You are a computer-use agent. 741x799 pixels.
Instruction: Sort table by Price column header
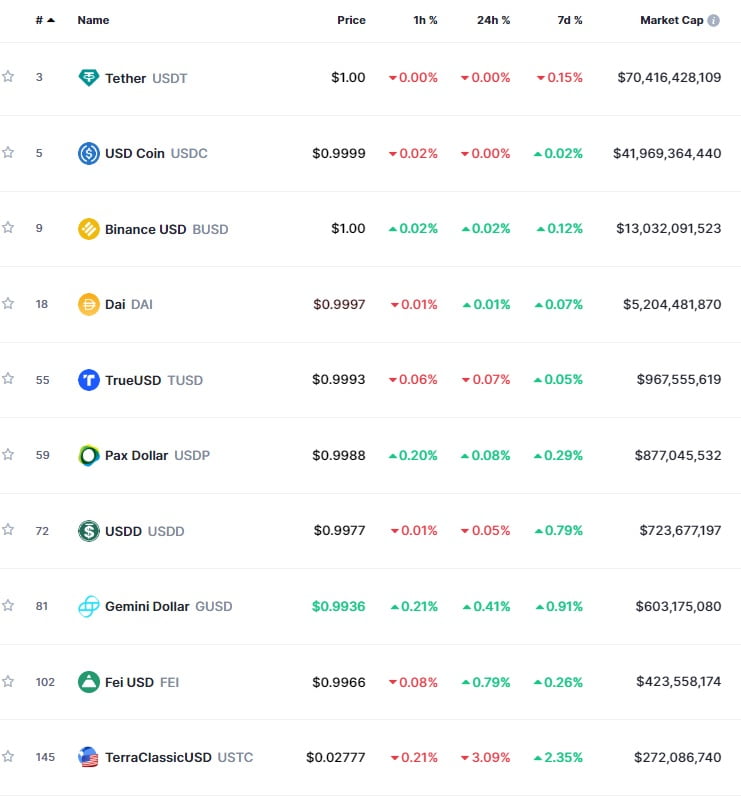(351, 20)
